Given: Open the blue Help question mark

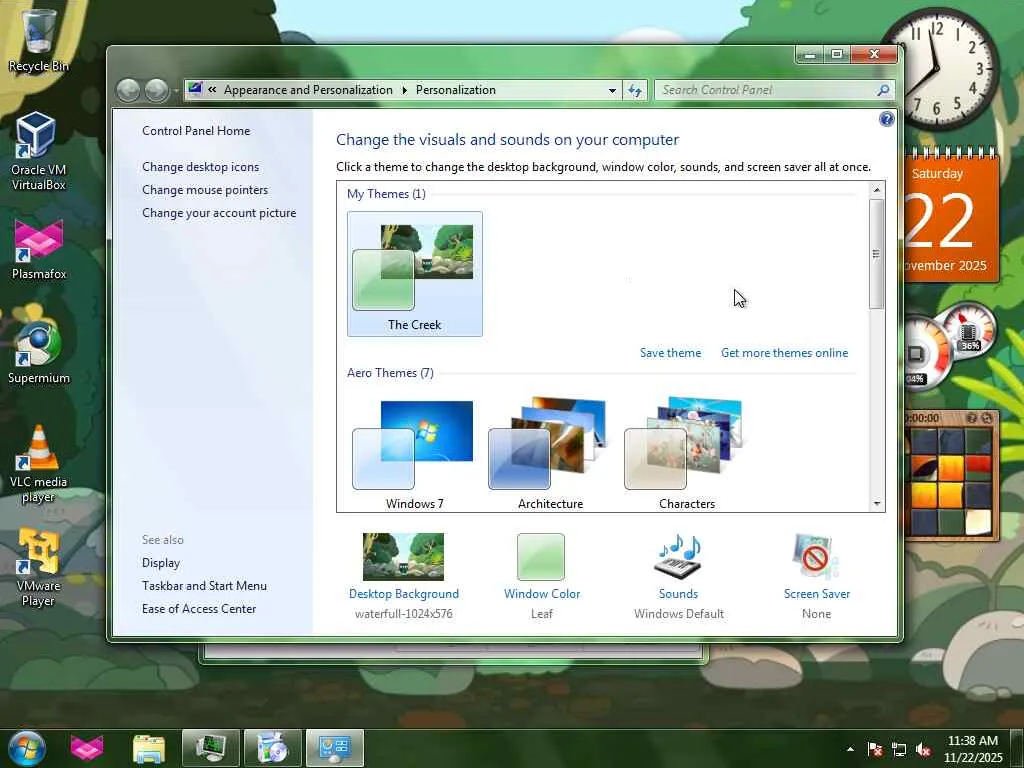Looking at the screenshot, I should tap(886, 119).
